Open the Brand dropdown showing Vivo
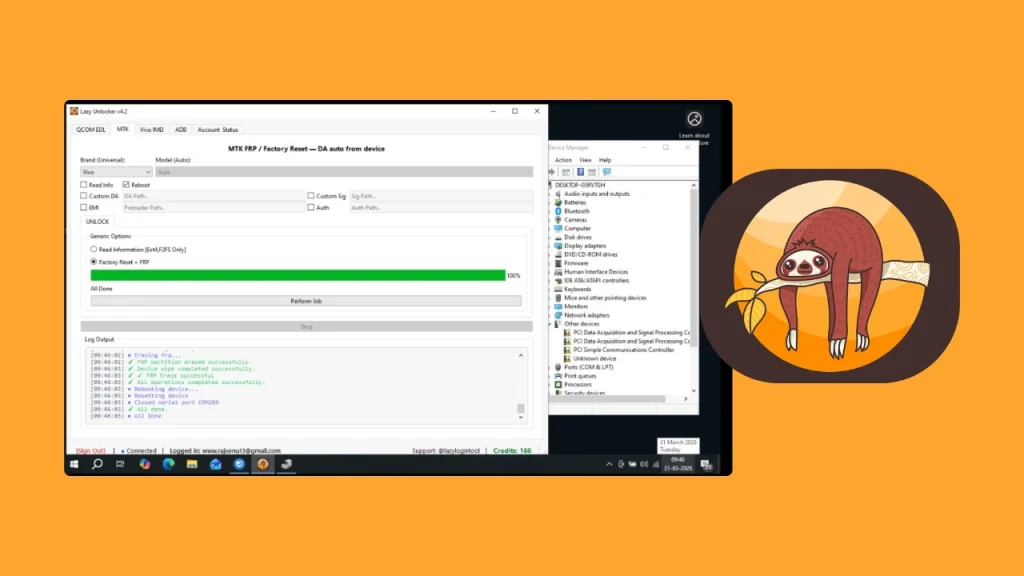This screenshot has height=576, width=1024. coord(116,172)
